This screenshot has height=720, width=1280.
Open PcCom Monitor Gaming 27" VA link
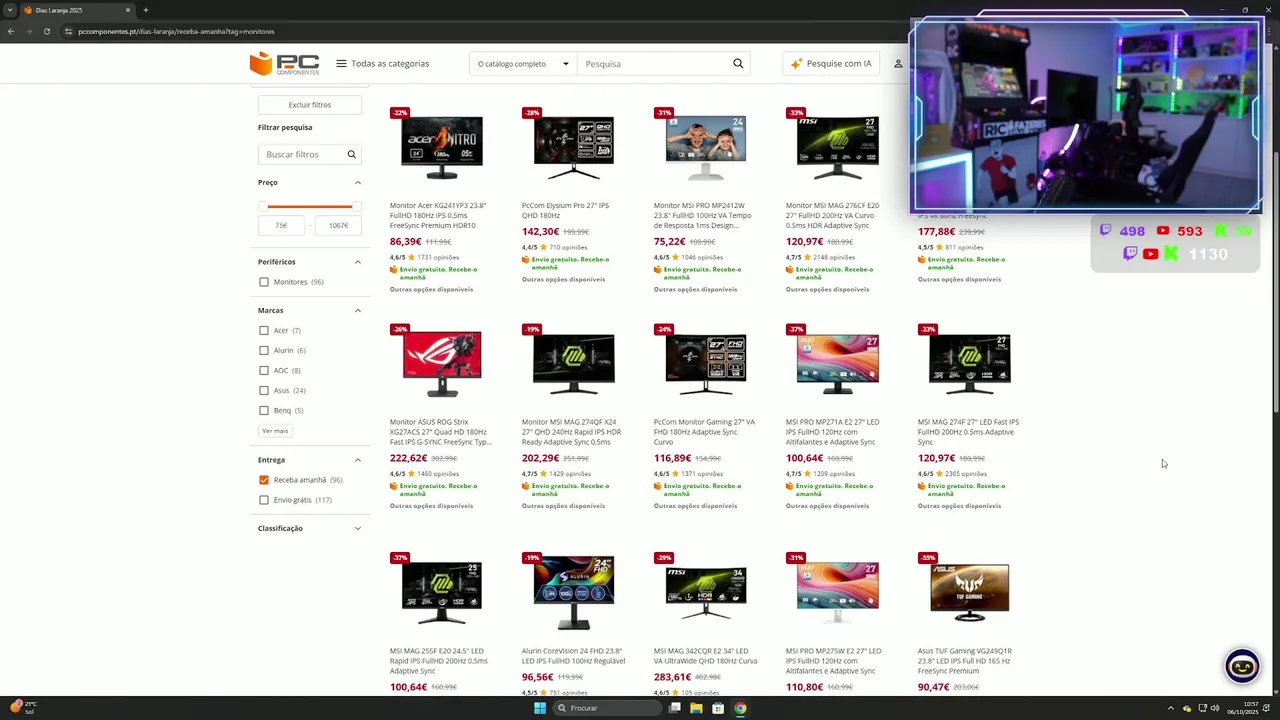pos(704,432)
